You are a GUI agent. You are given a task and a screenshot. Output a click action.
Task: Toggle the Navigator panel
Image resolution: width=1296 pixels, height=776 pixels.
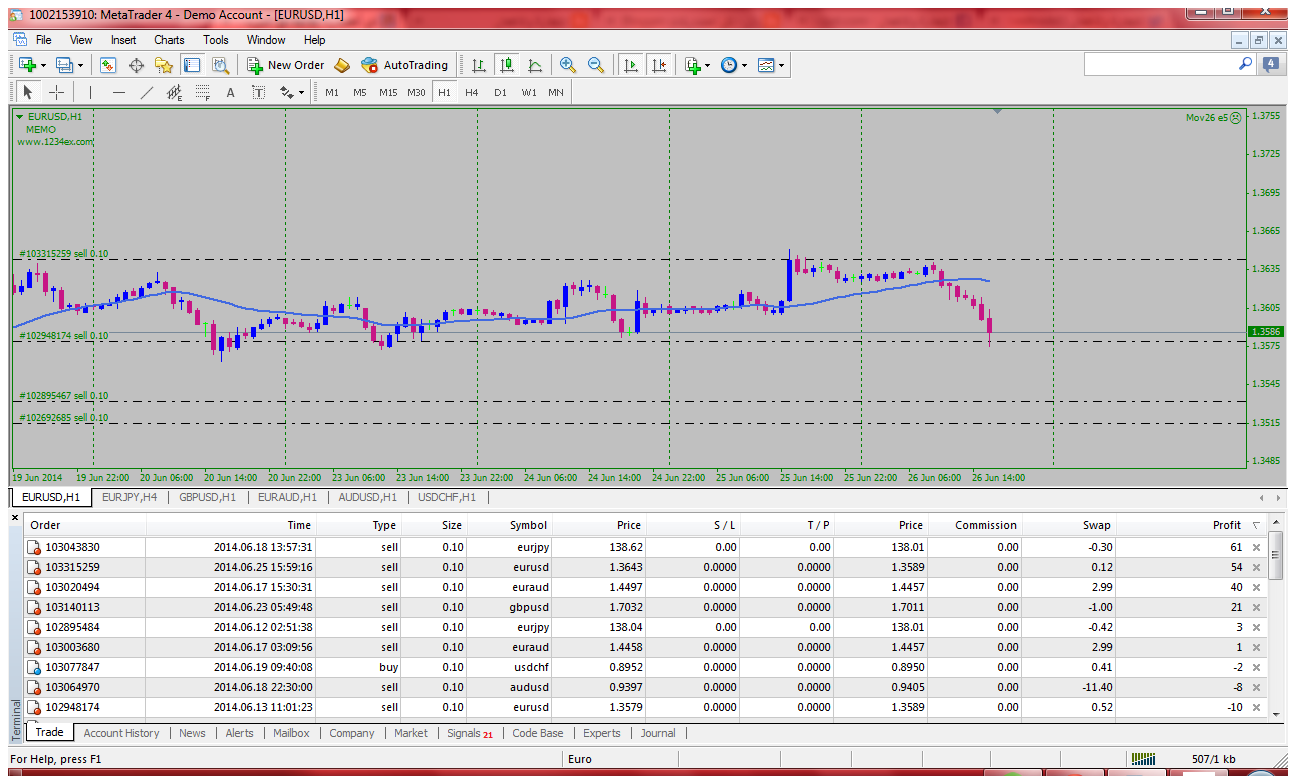[x=164, y=65]
